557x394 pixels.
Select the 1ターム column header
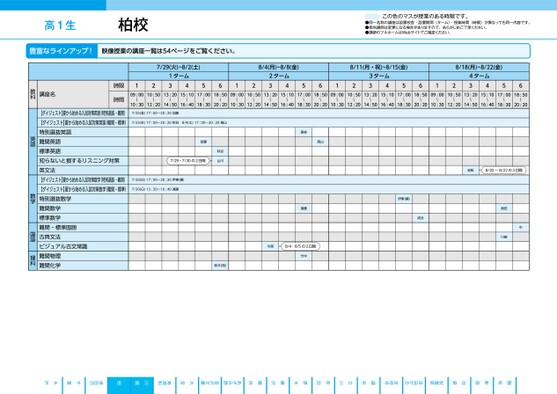click(x=179, y=76)
